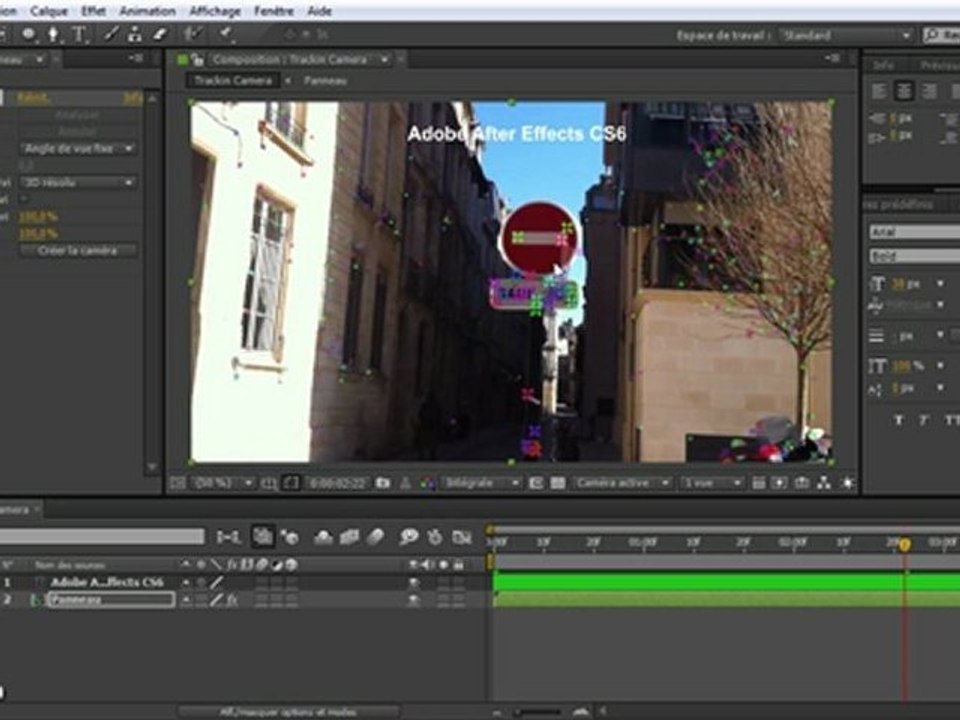The width and height of the screenshot is (960, 720).
Task: Take a snapshot with camera icon
Action: tap(383, 483)
